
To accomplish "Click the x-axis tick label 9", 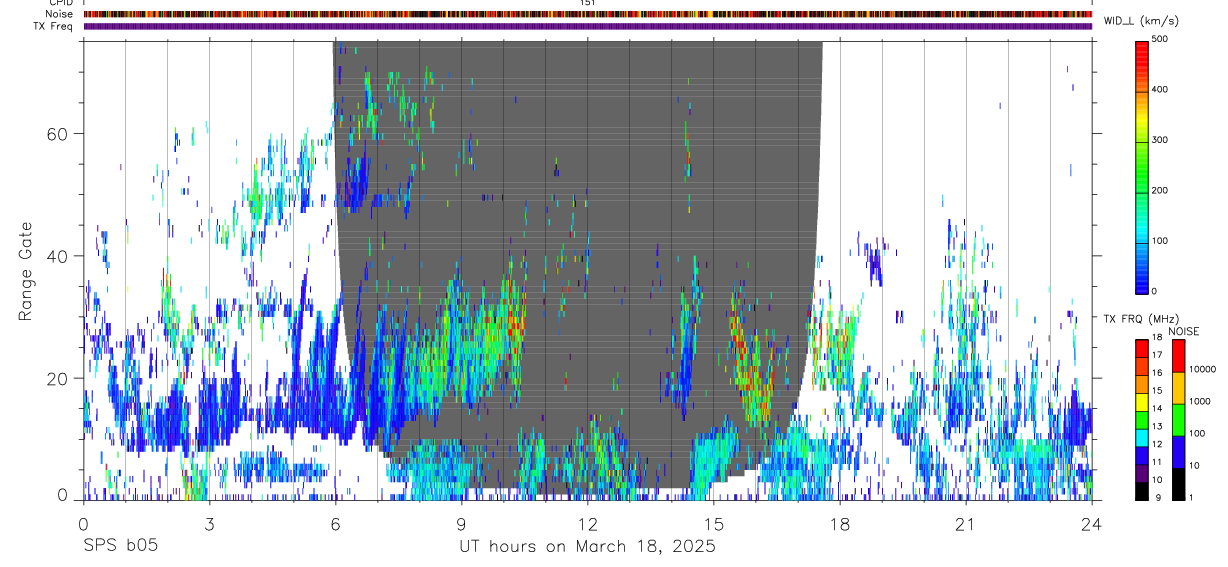I will 461,524.
